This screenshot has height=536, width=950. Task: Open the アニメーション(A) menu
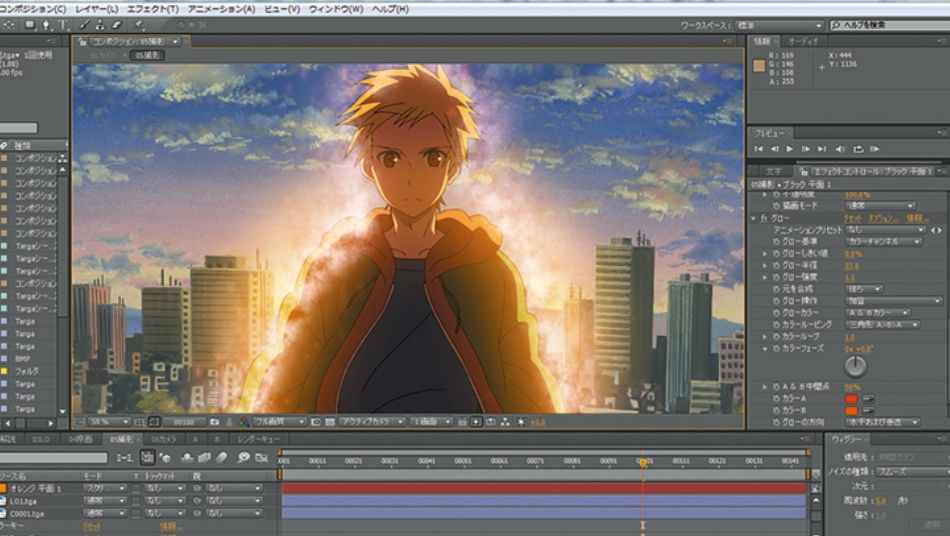(221, 9)
